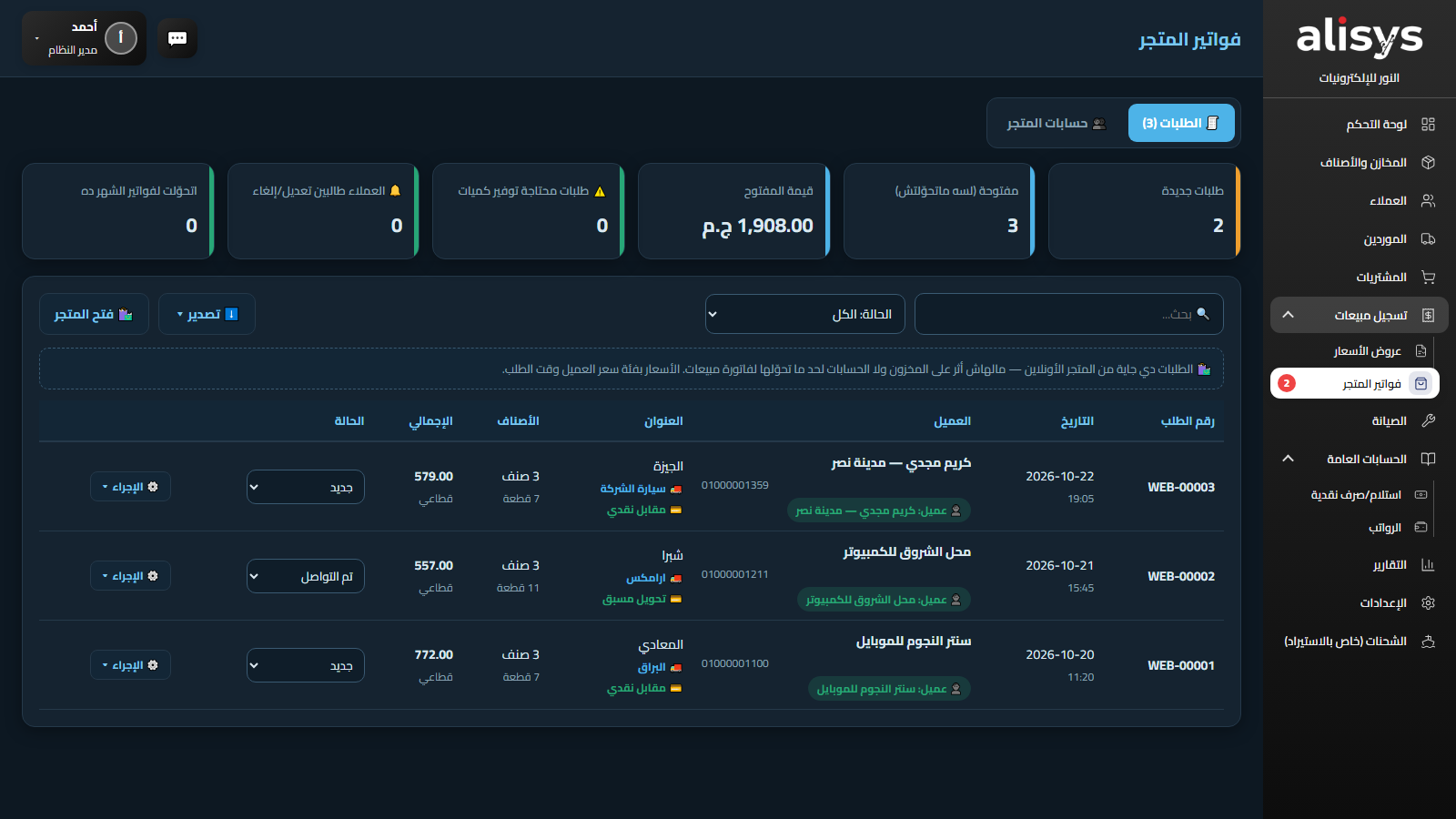
Task: Click the استلام/صرف نقدية cash icon
Action: 1421,495
